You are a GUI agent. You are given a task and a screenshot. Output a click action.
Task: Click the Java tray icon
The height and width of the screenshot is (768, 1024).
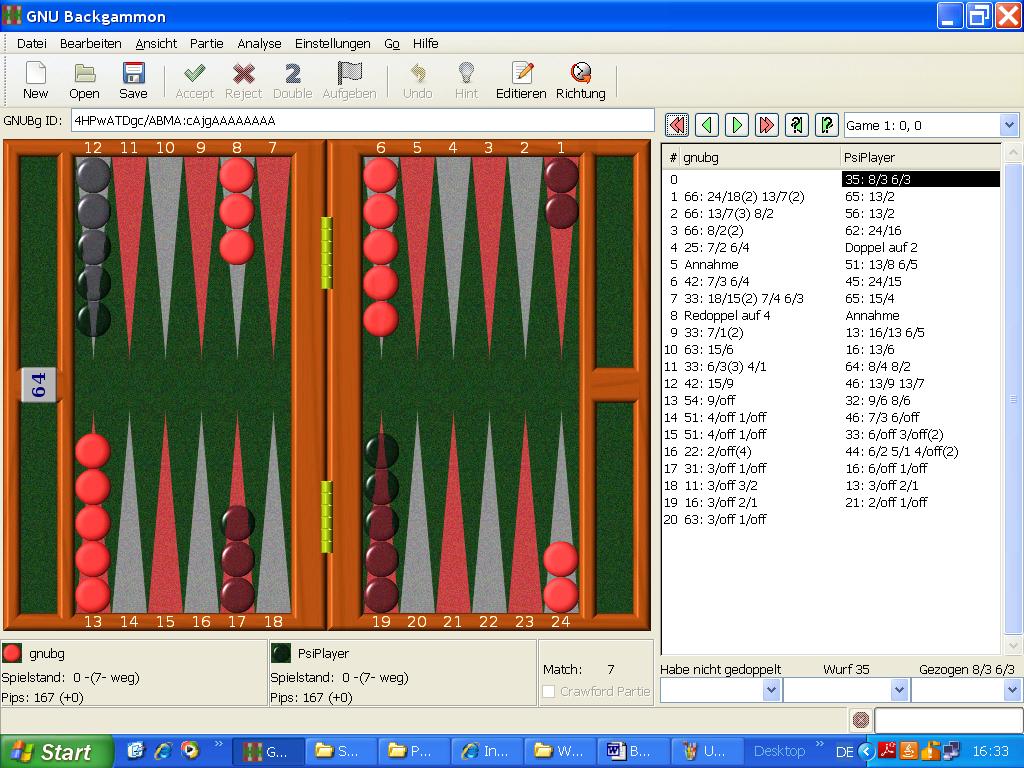pyautogui.click(x=908, y=752)
